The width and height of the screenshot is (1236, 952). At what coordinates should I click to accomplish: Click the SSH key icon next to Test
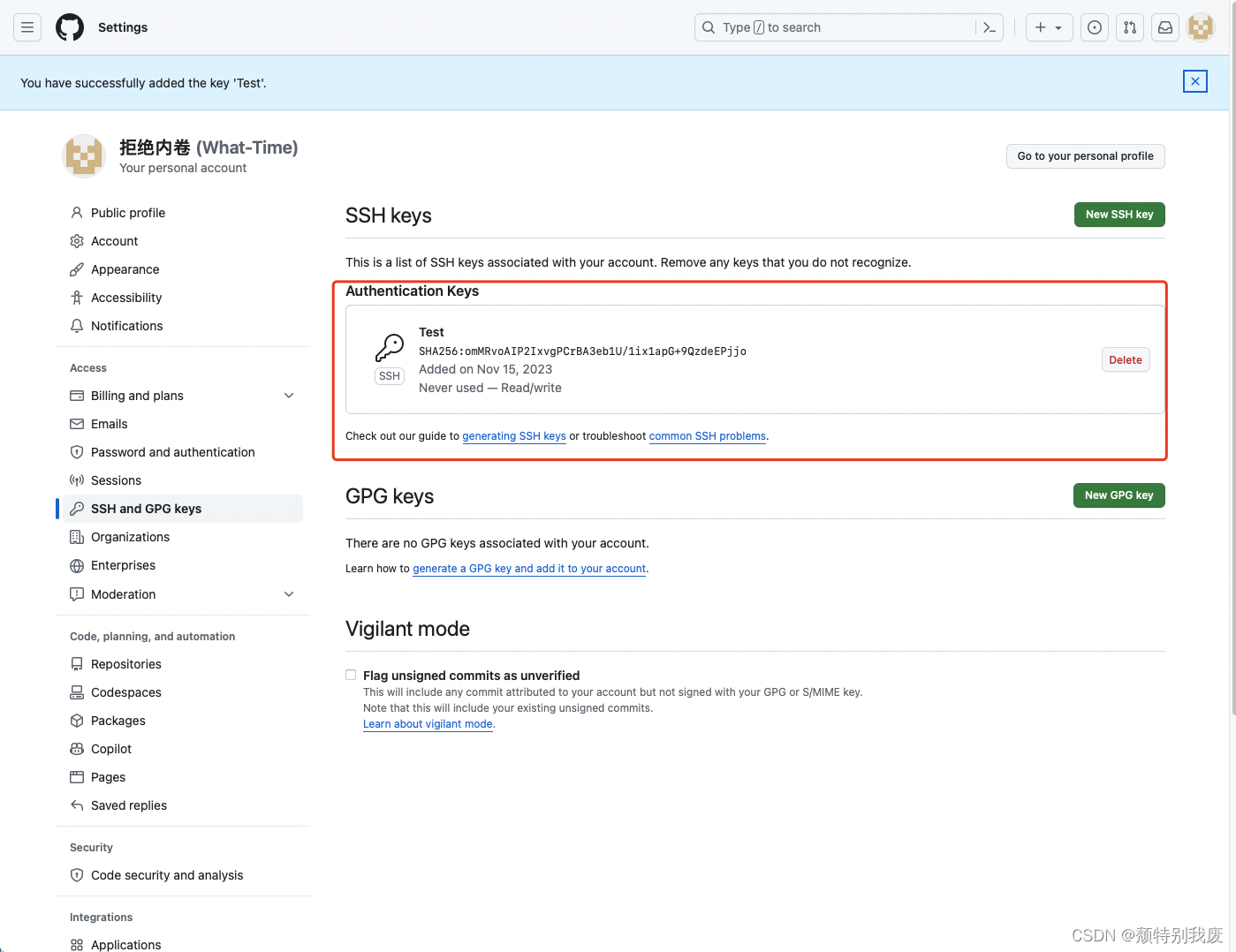point(389,346)
